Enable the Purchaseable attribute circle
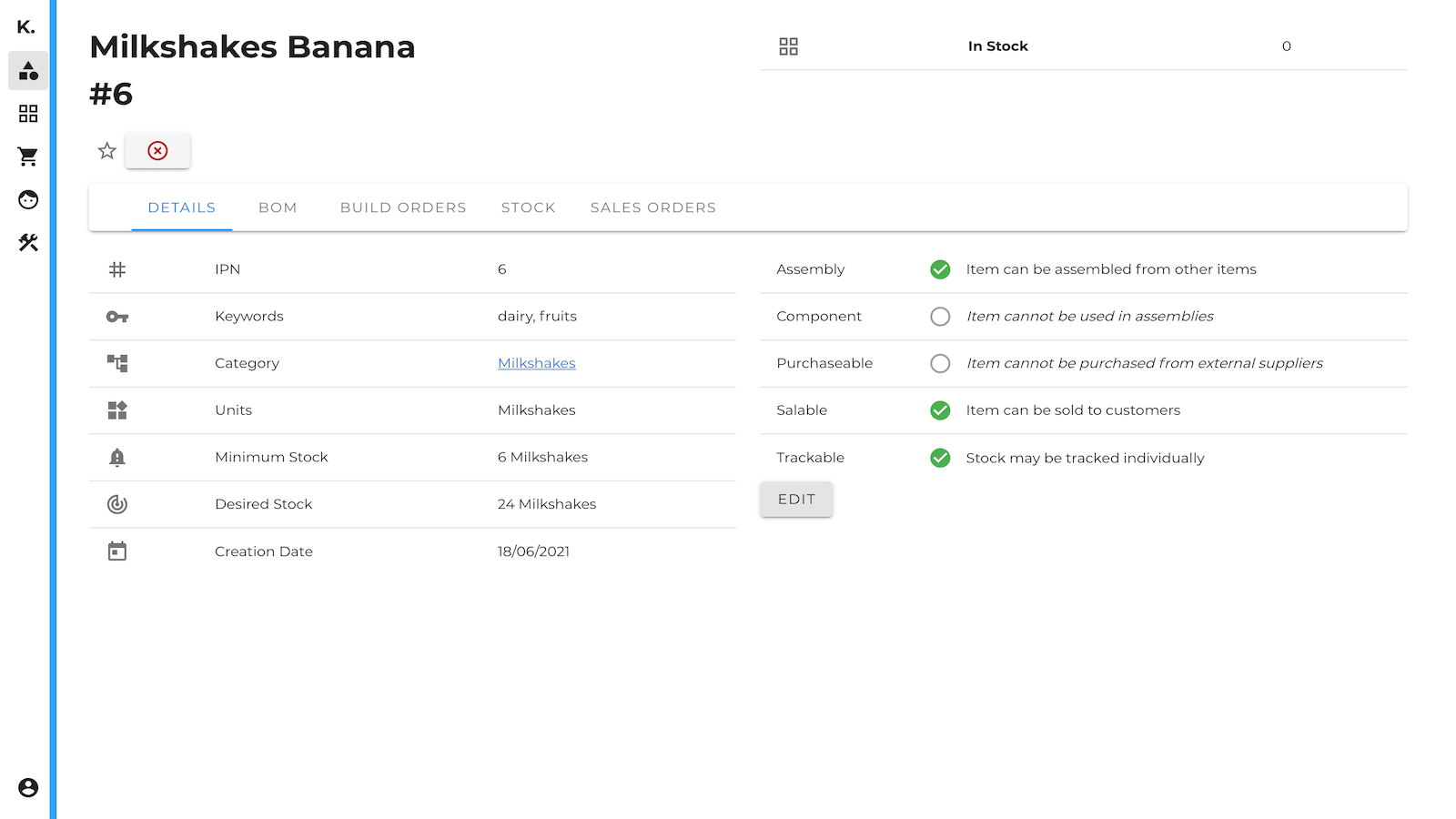 click(940, 363)
